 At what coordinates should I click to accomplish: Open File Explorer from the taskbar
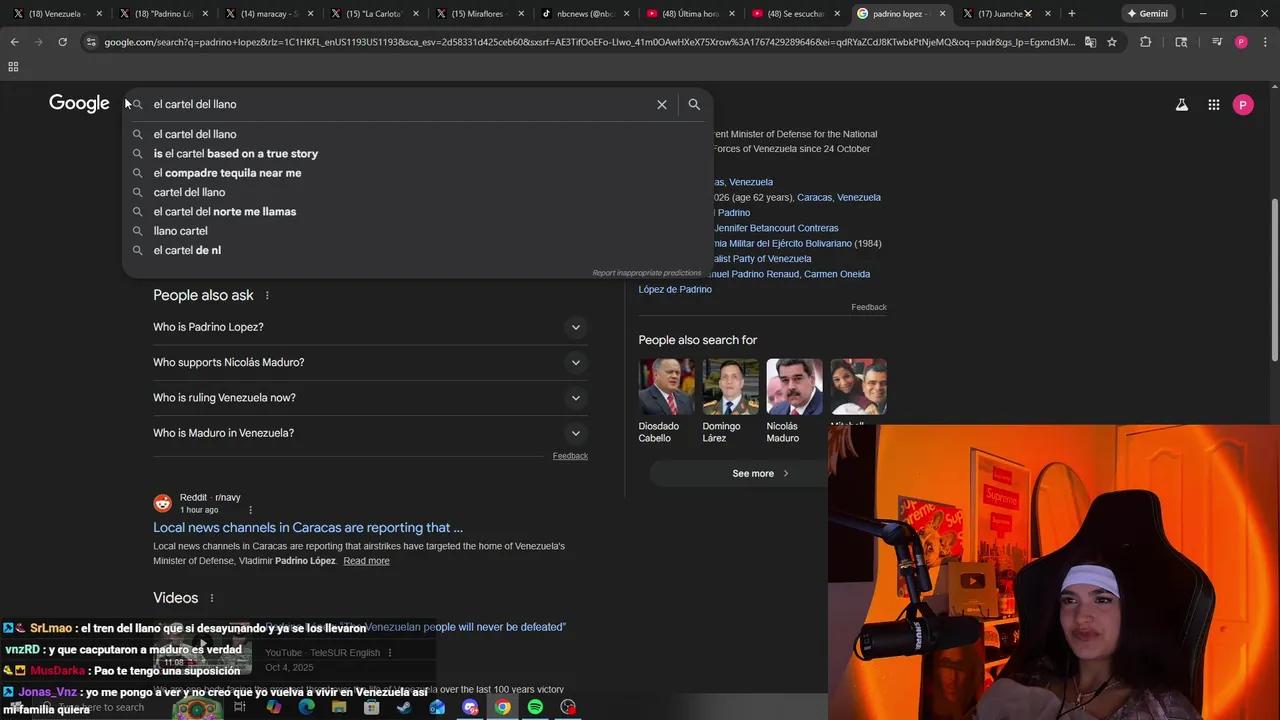(x=339, y=707)
